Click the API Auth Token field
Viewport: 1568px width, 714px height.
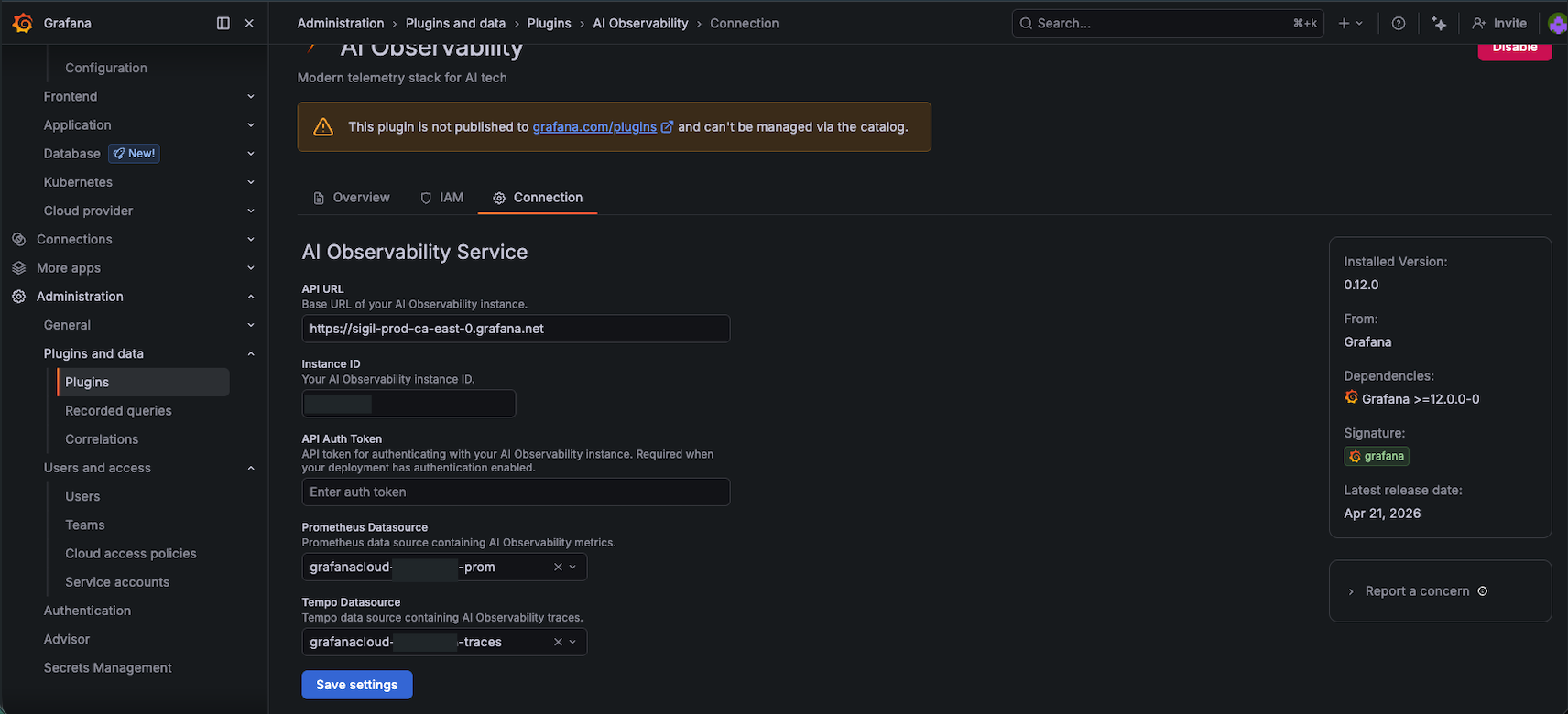point(516,492)
